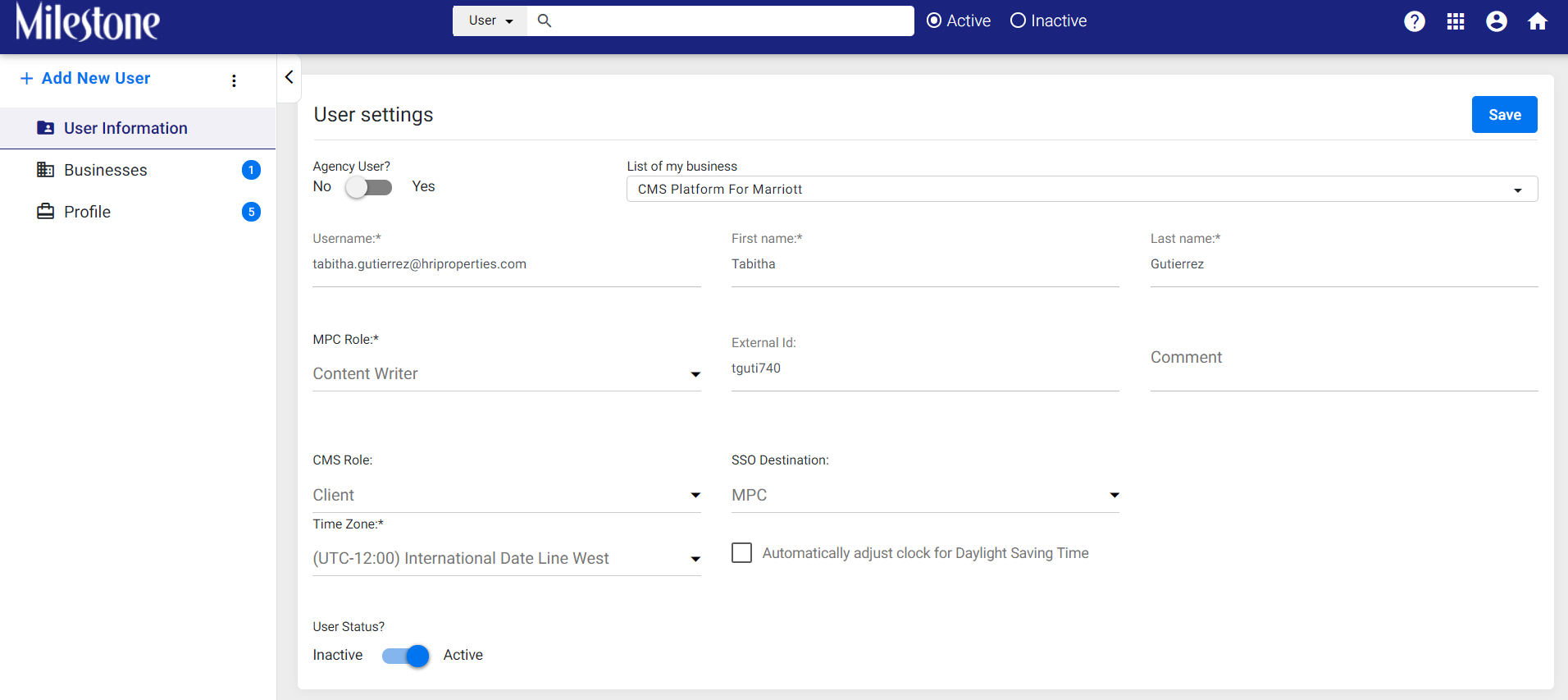
Task: Select the Businesses menu item
Action: [138, 170]
